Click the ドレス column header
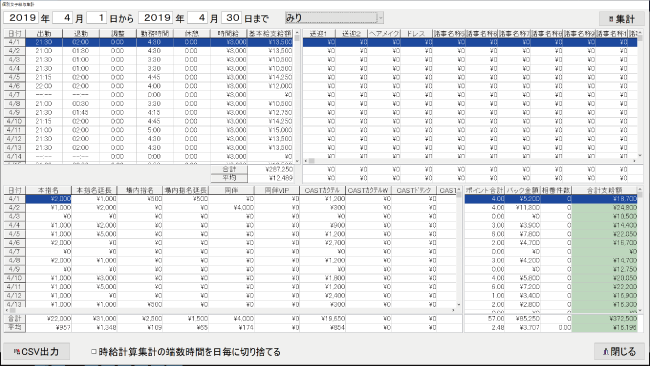Screen dimensions: 650x366 (x=417, y=33)
